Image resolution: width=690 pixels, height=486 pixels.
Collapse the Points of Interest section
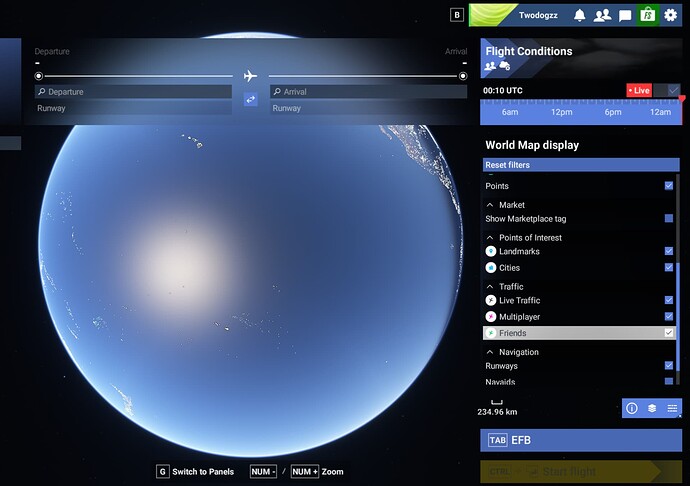[491, 238]
